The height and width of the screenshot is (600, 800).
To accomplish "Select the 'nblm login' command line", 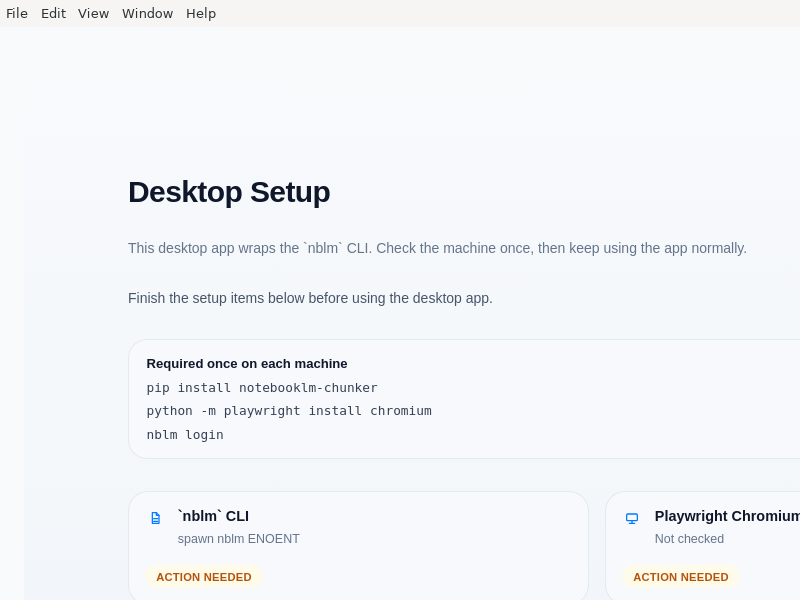I will [x=185, y=435].
